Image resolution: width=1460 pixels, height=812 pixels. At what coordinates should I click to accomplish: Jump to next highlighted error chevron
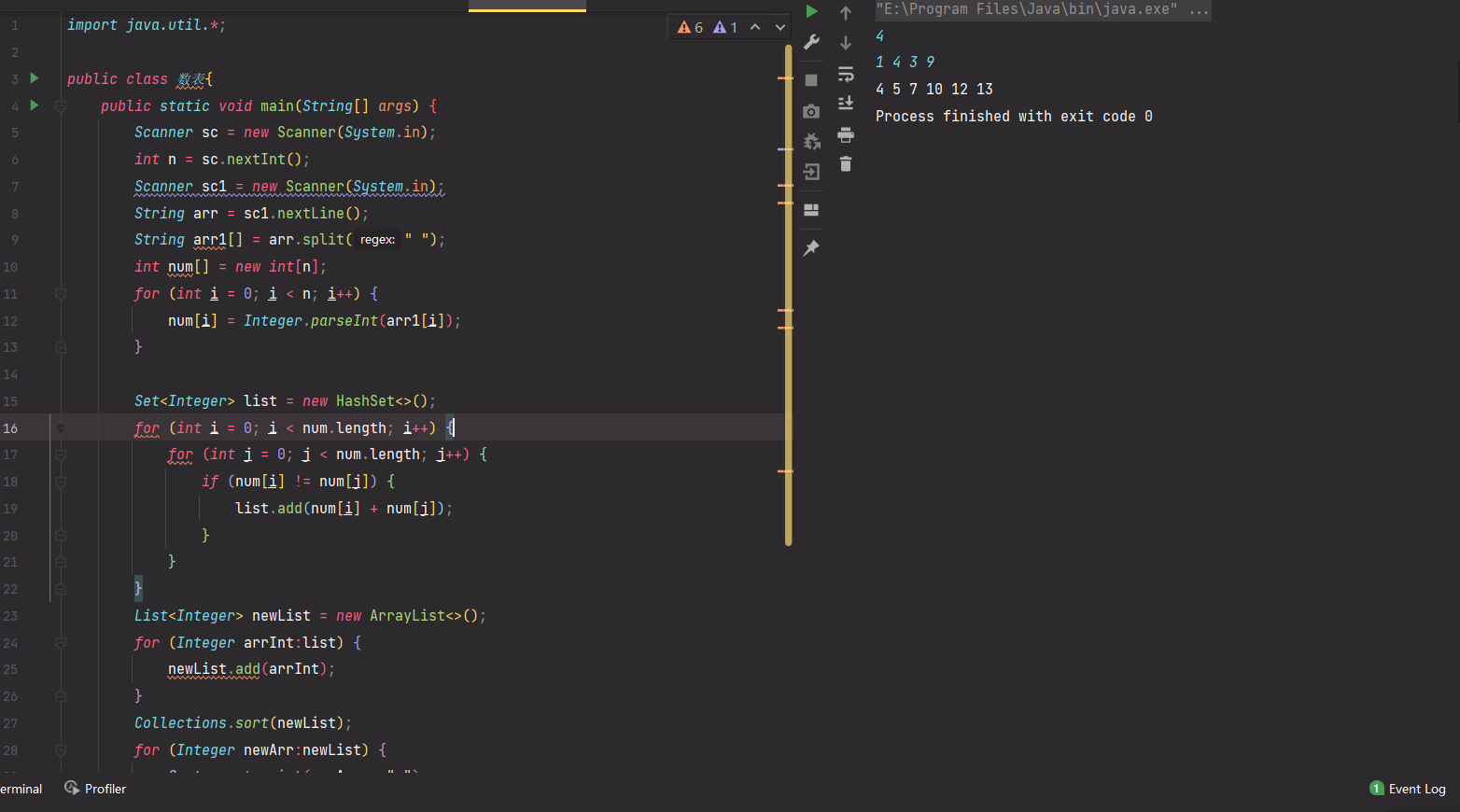(x=780, y=27)
